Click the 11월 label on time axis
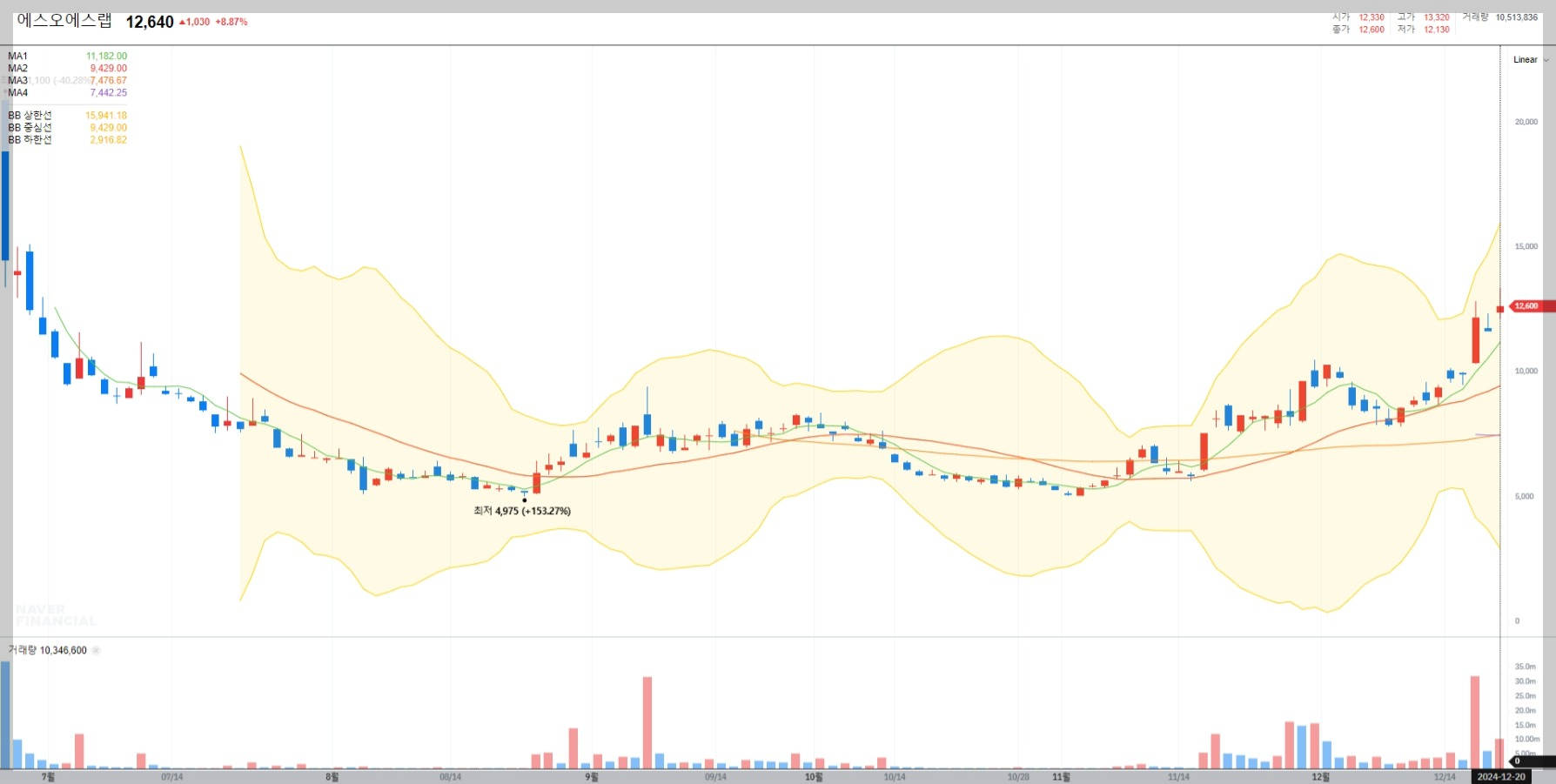The image size is (1556, 784). 1061,777
